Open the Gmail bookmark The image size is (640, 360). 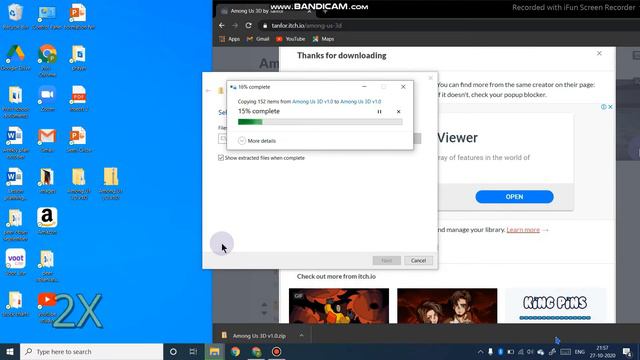coord(258,39)
